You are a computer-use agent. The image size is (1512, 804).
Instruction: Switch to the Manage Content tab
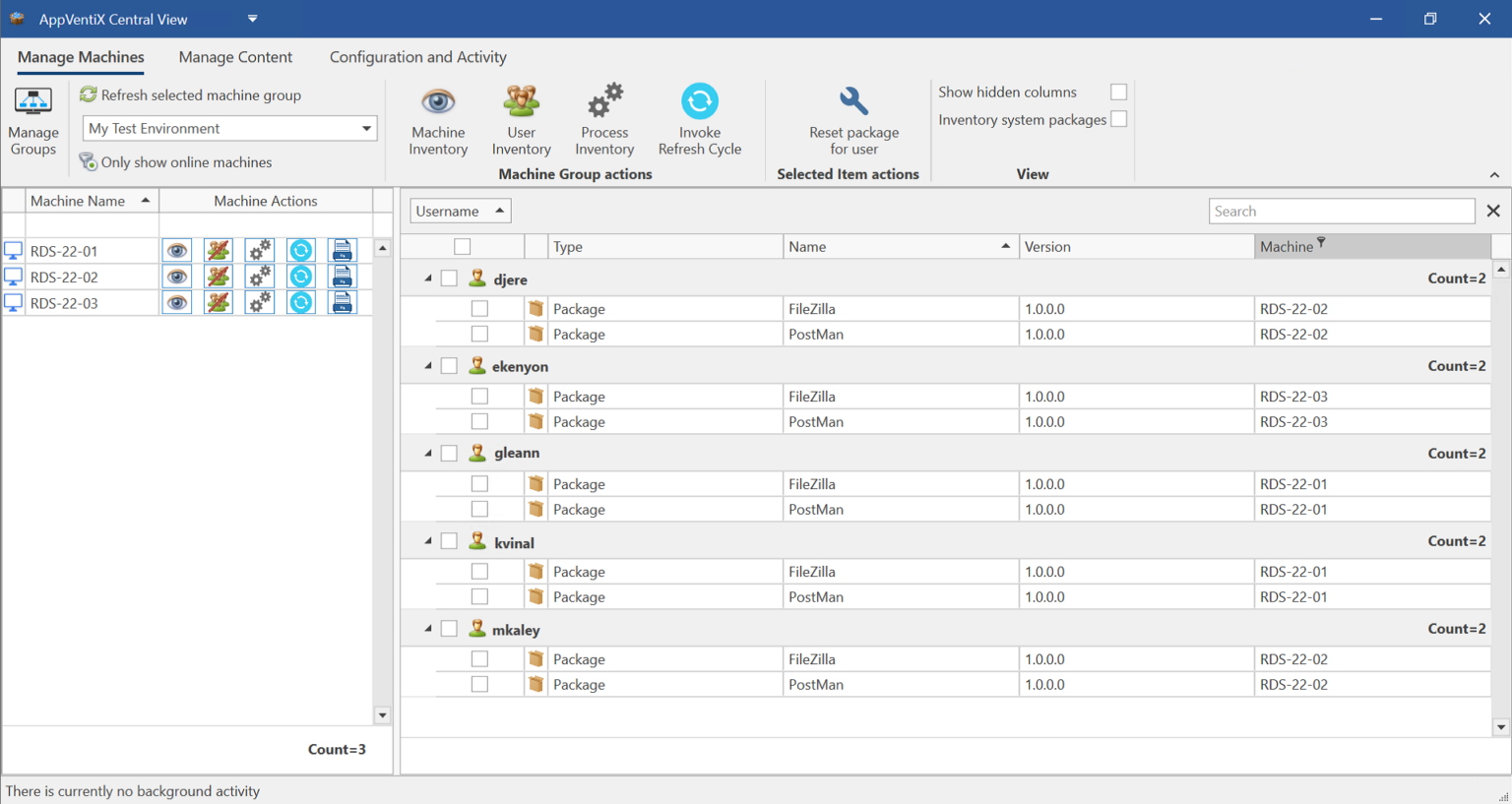click(x=235, y=57)
